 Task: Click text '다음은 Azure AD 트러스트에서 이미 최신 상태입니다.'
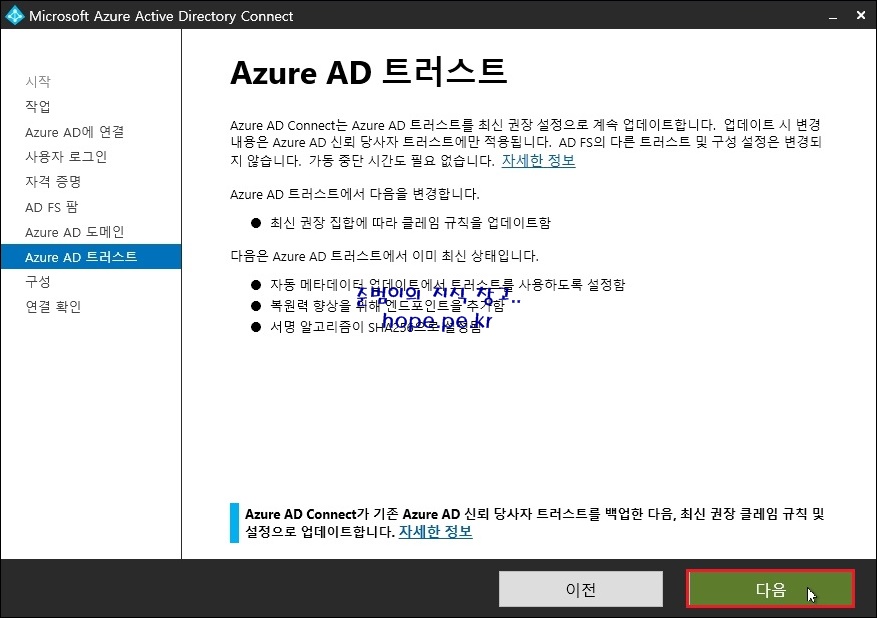384,256
